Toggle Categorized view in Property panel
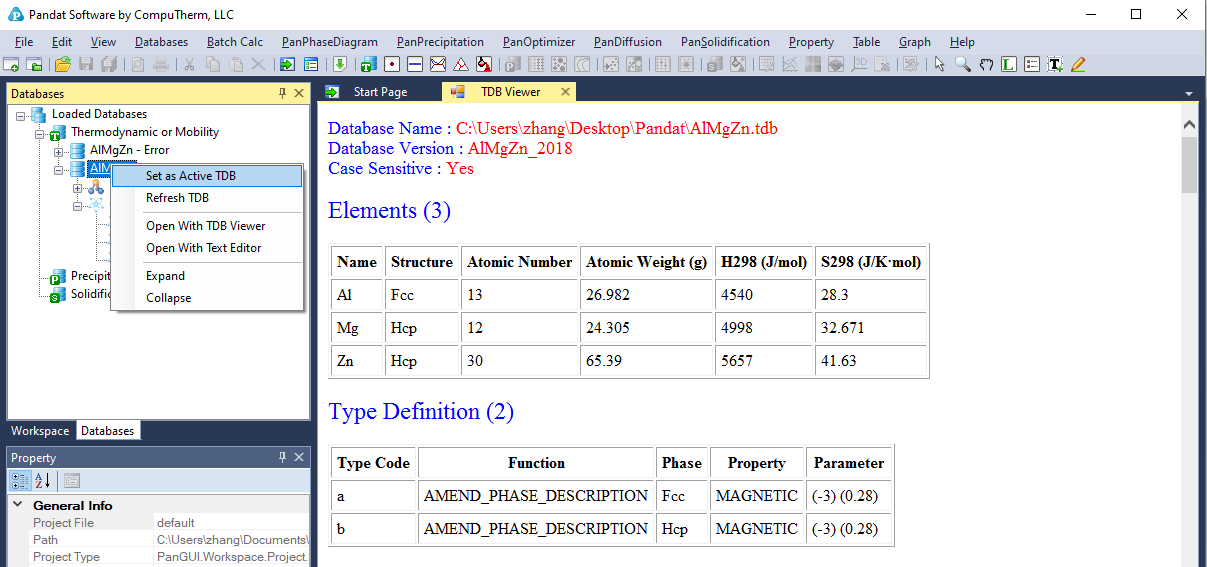The width and height of the screenshot is (1207, 567). [x=20, y=481]
